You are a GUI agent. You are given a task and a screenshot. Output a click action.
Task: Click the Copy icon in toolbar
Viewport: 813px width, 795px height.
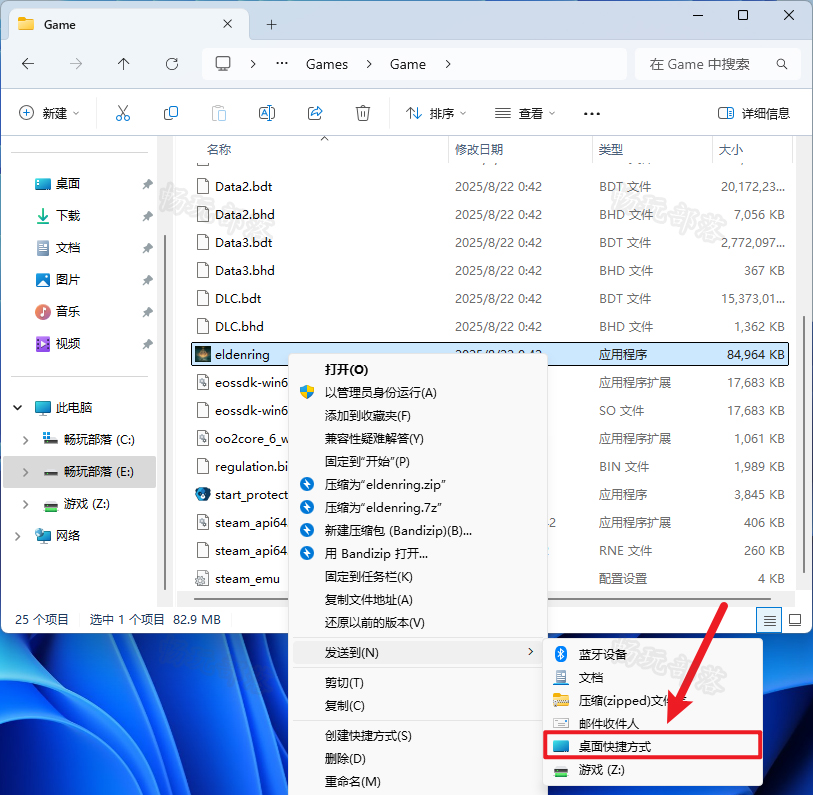click(x=171, y=113)
